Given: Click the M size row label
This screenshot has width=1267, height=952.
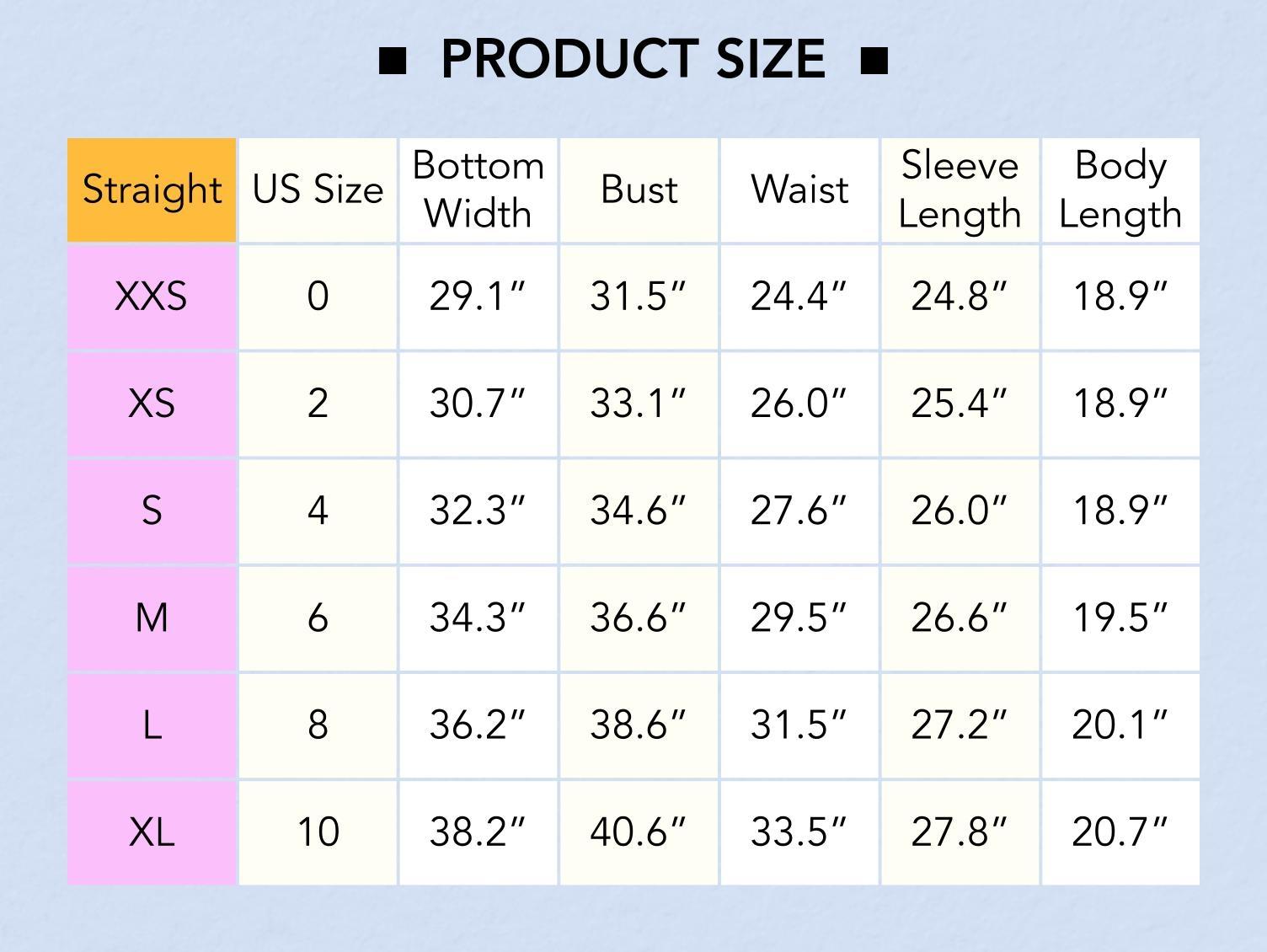Looking at the screenshot, I should click(x=152, y=618).
